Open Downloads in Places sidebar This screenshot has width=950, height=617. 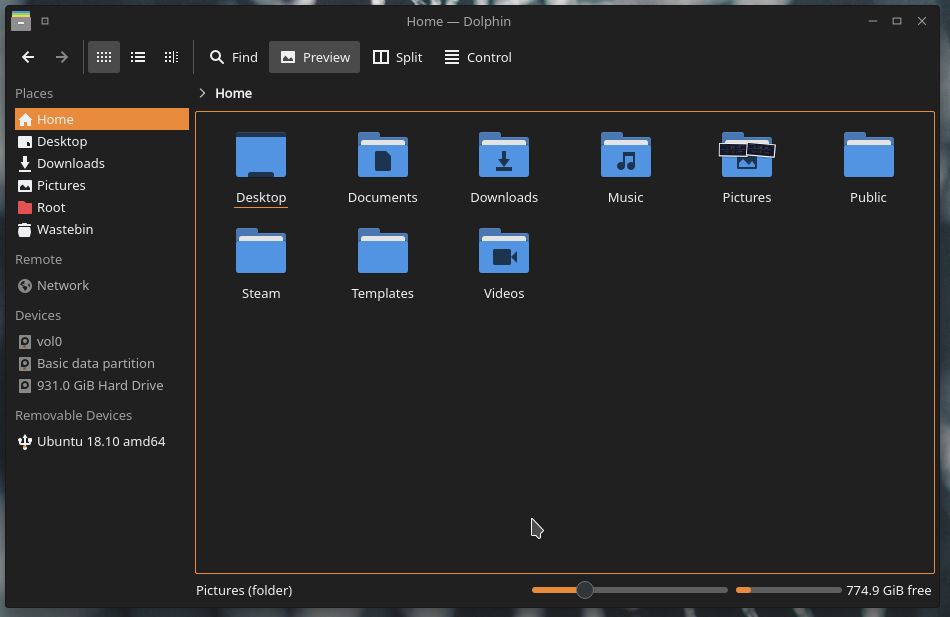click(x=102, y=163)
